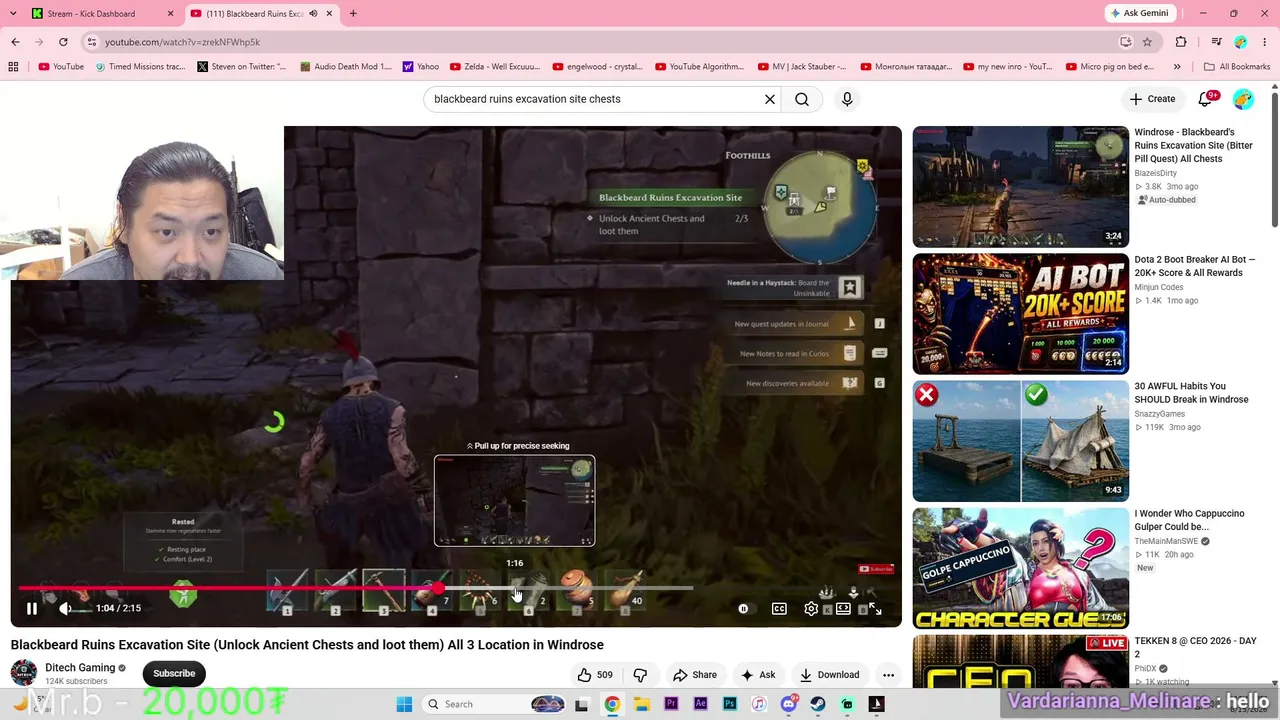Open YouTube notifications bell

1206,99
